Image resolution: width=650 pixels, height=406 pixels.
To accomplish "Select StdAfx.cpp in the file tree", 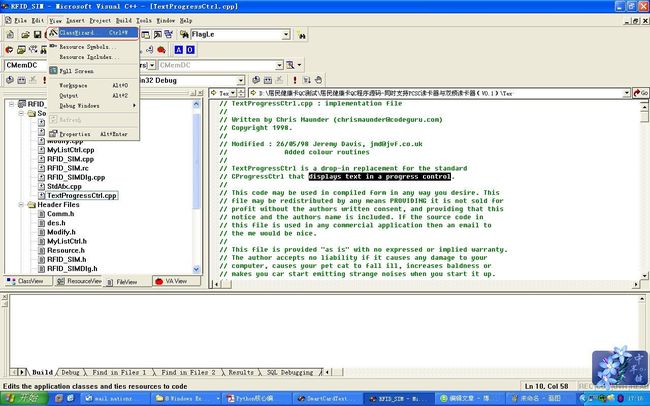I will (64, 186).
